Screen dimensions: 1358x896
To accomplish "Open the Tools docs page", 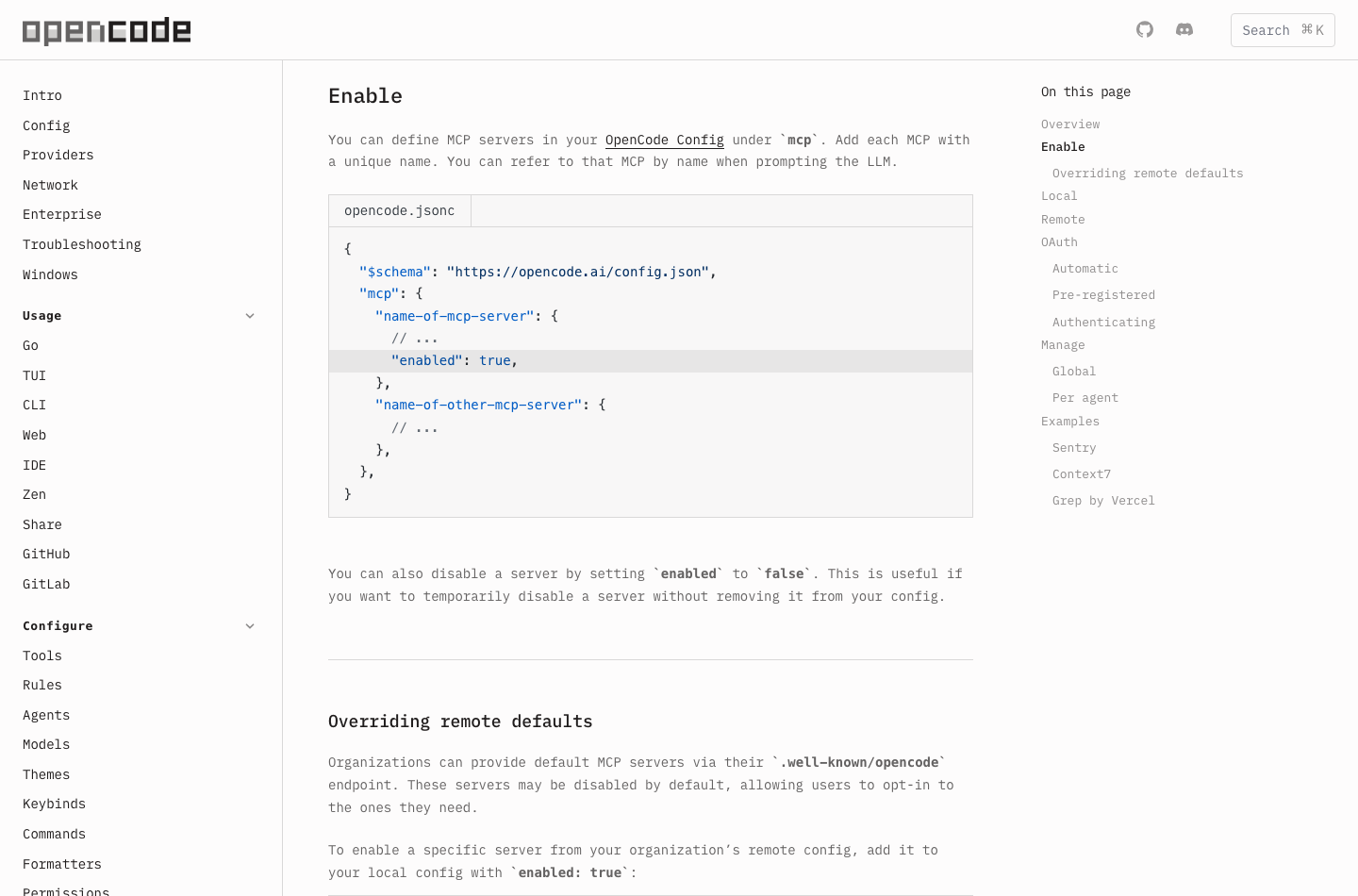I will coord(42,656).
